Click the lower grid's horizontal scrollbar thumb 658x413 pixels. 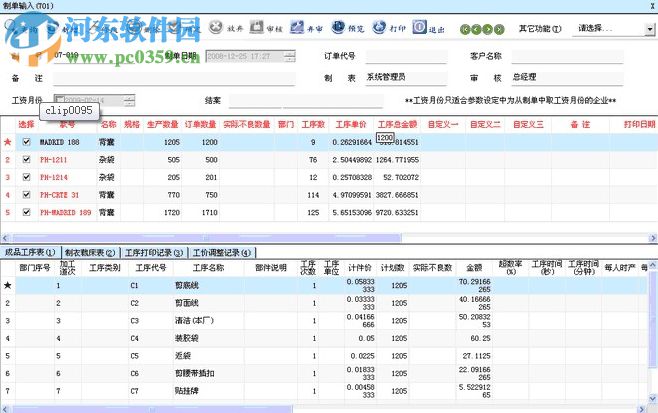(152, 409)
